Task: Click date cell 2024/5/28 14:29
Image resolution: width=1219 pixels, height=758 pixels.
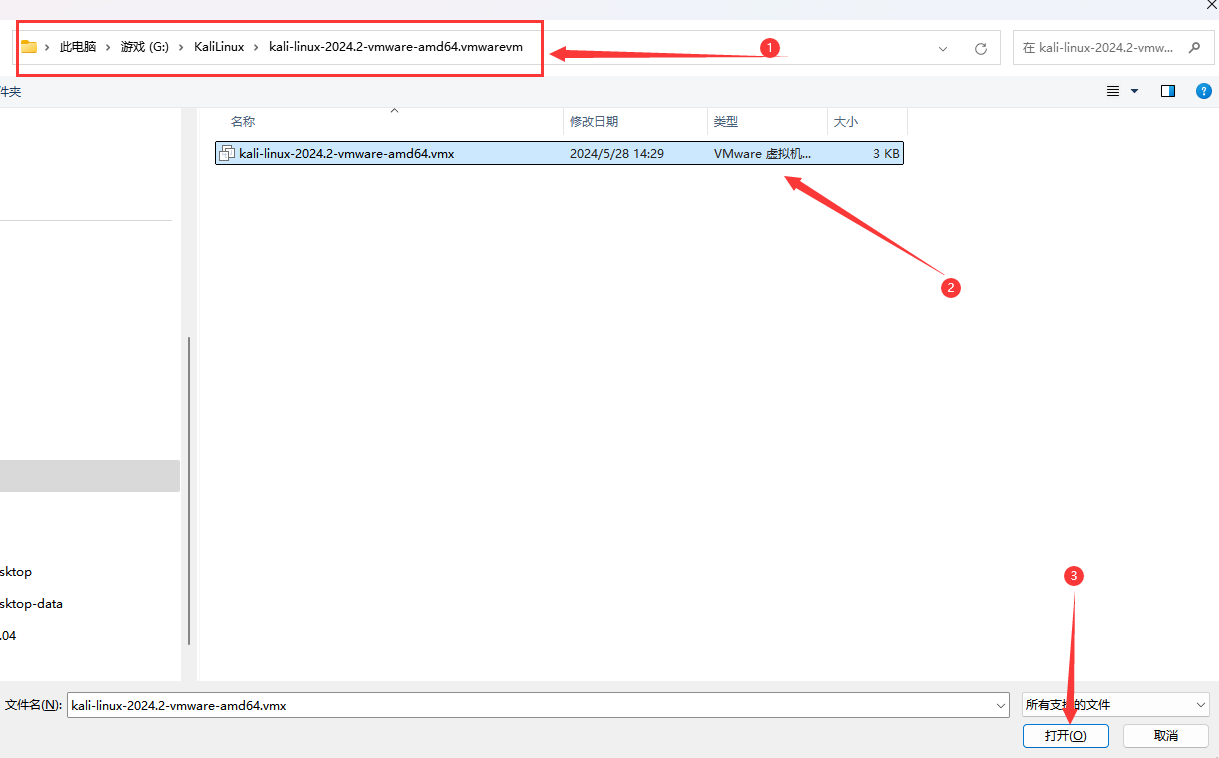Action: pos(617,154)
